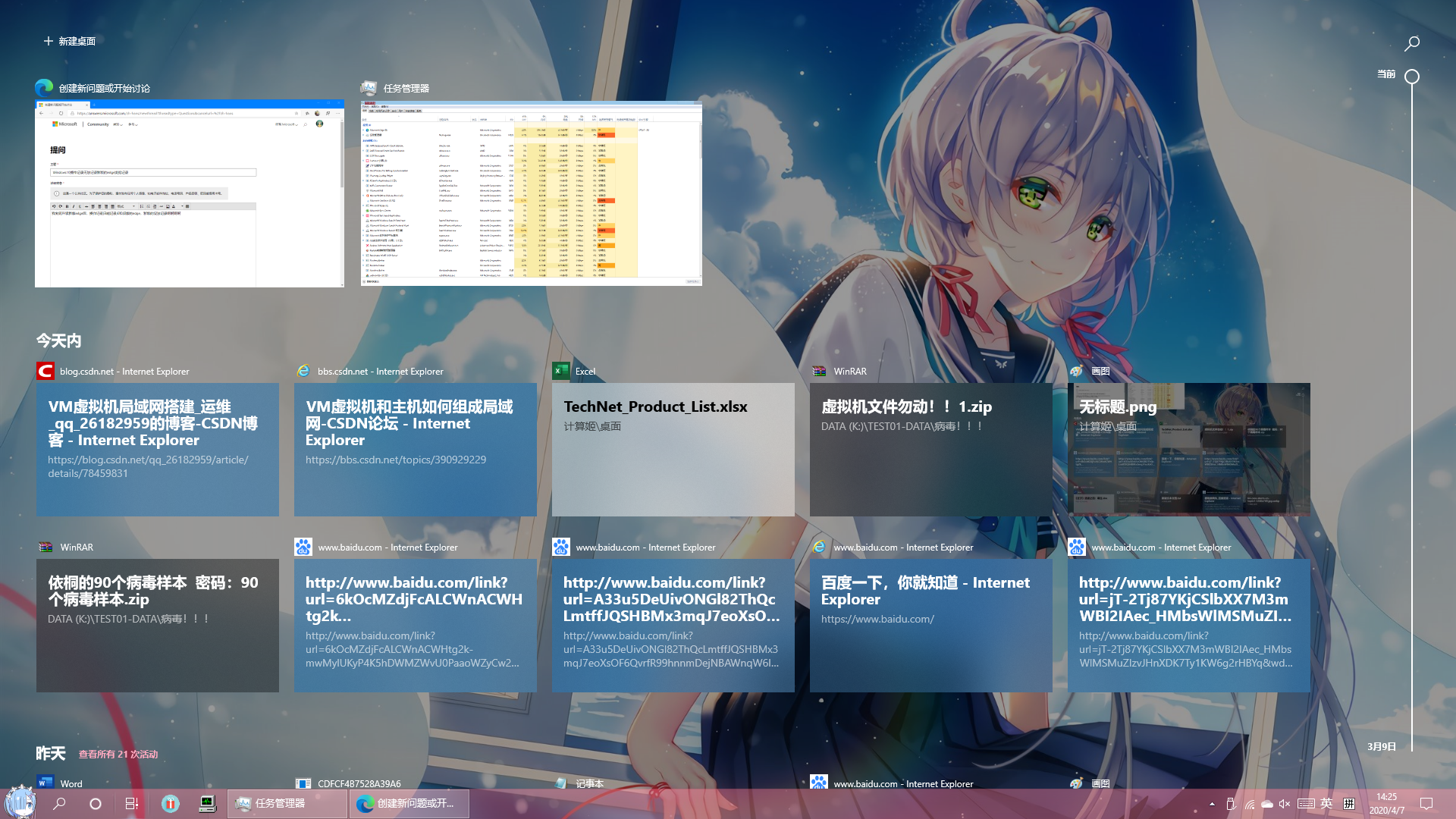Switch input language via 英 indicator
Viewport: 1456px width, 819px height.
1326,804
